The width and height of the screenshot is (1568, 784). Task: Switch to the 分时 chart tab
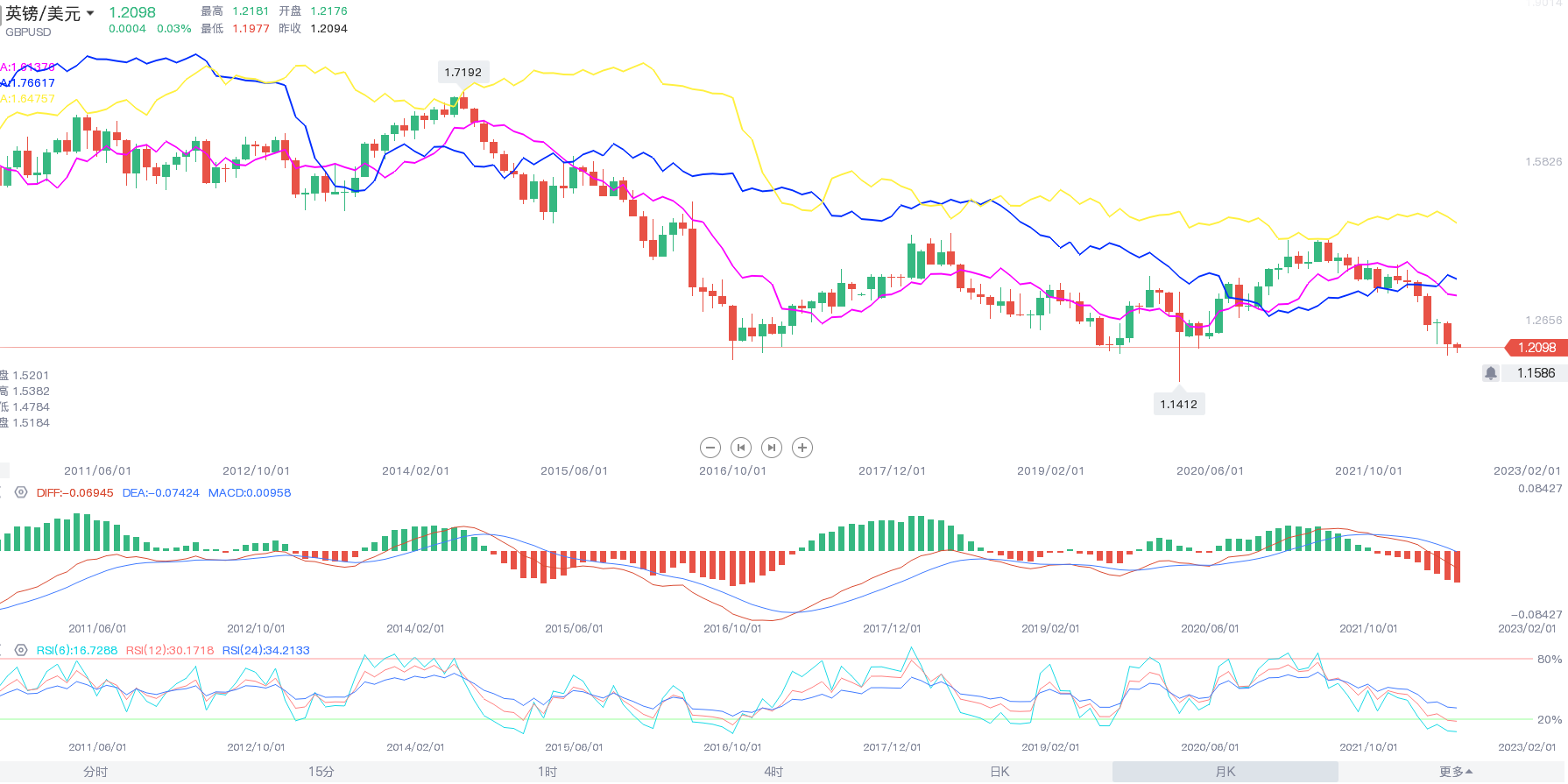95,772
